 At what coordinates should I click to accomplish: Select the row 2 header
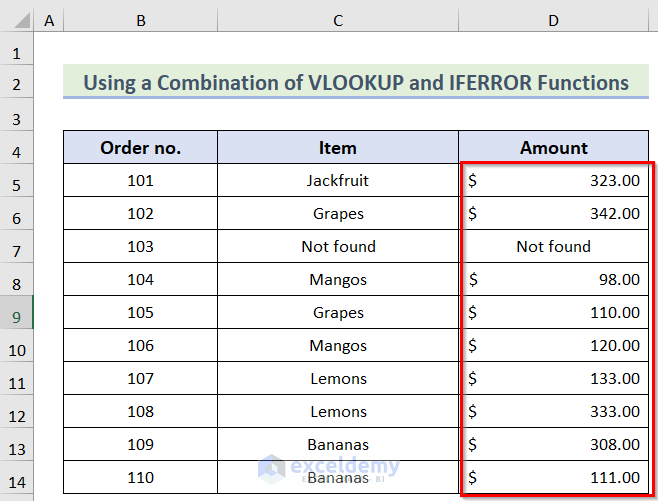click(17, 83)
